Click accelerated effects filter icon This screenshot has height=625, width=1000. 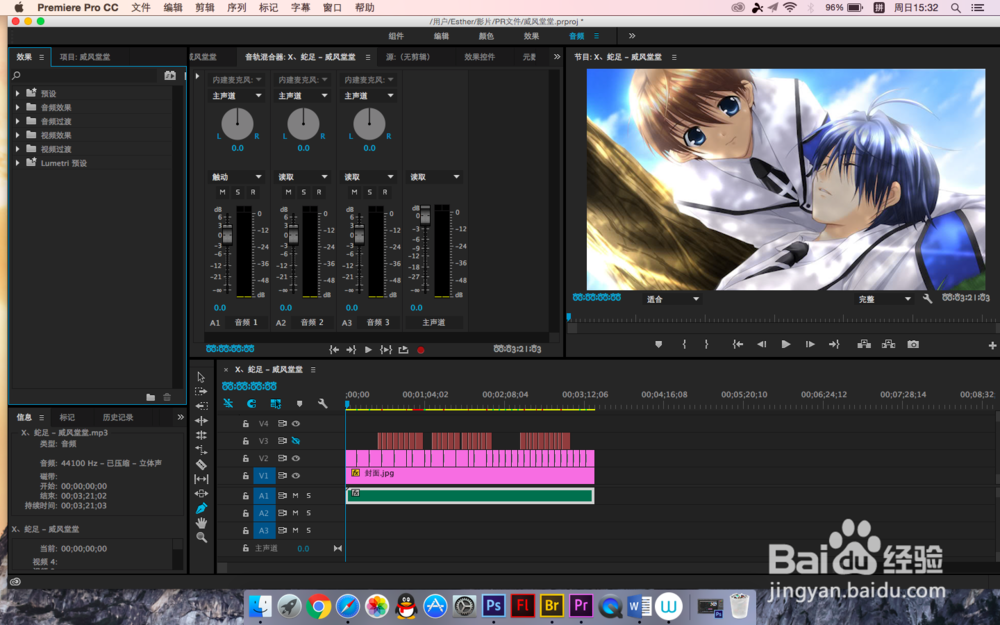click(x=170, y=75)
